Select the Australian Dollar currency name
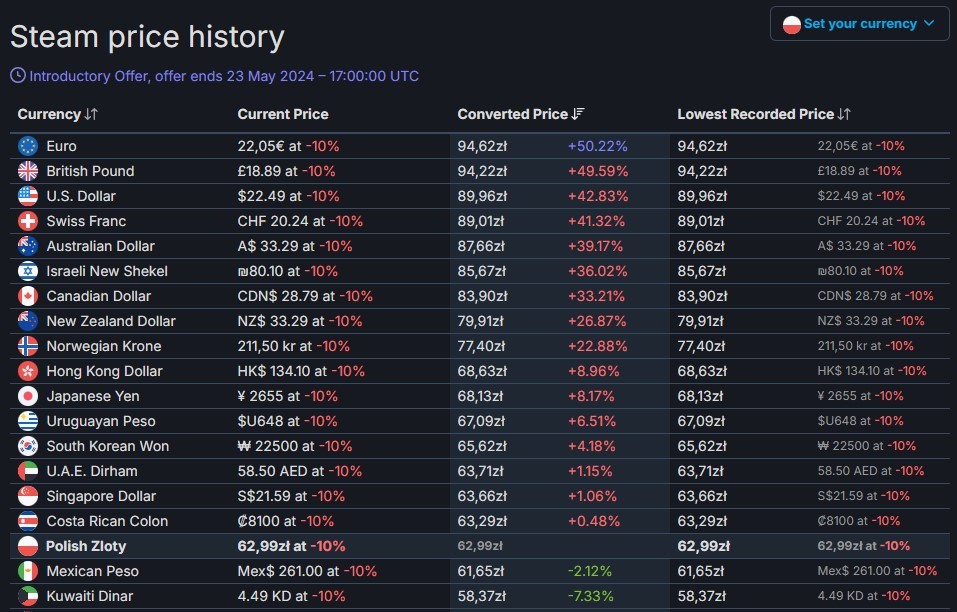 click(101, 247)
